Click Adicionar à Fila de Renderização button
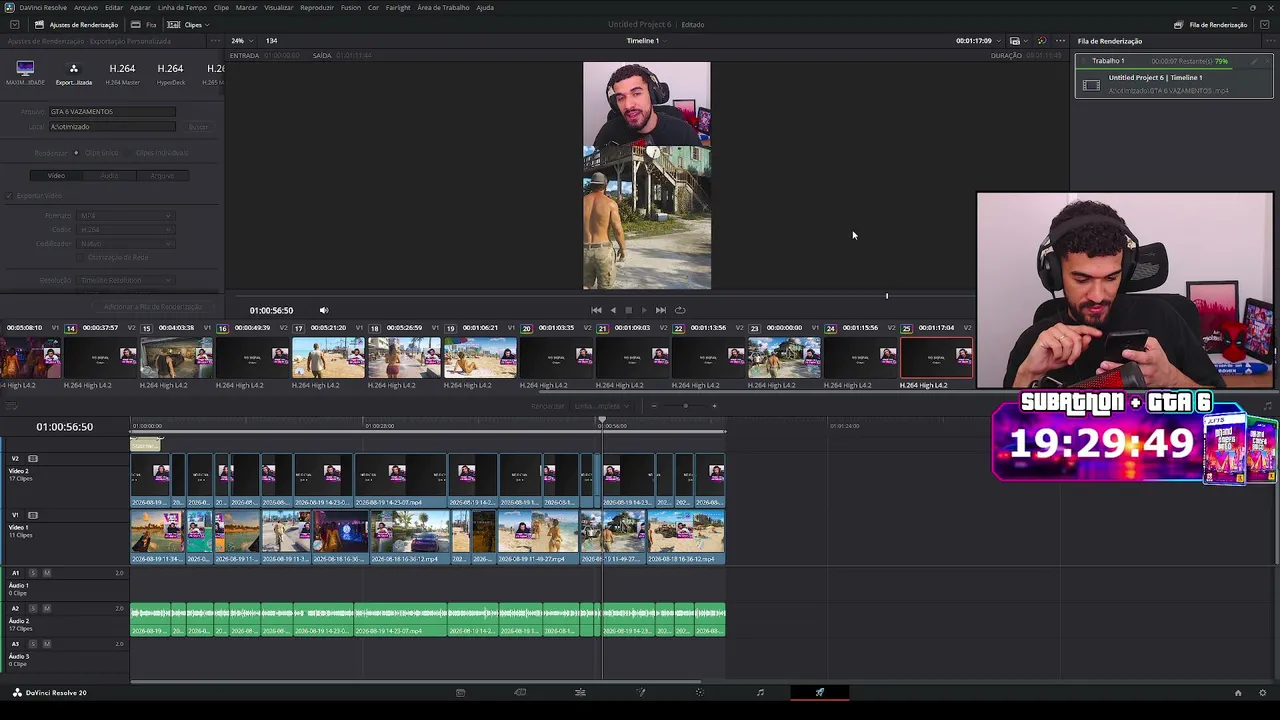The image size is (1280, 720). (153, 307)
